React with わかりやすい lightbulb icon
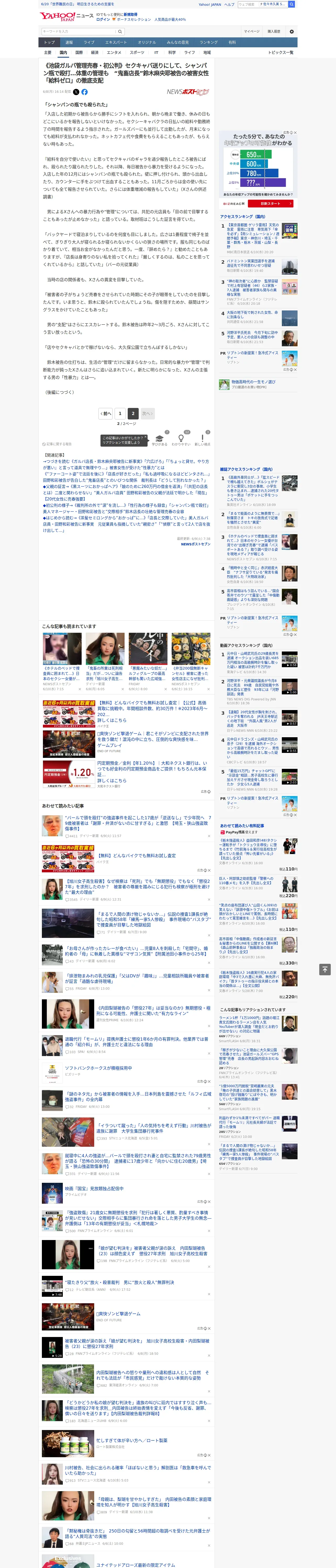336x1568 pixels. [181, 438]
